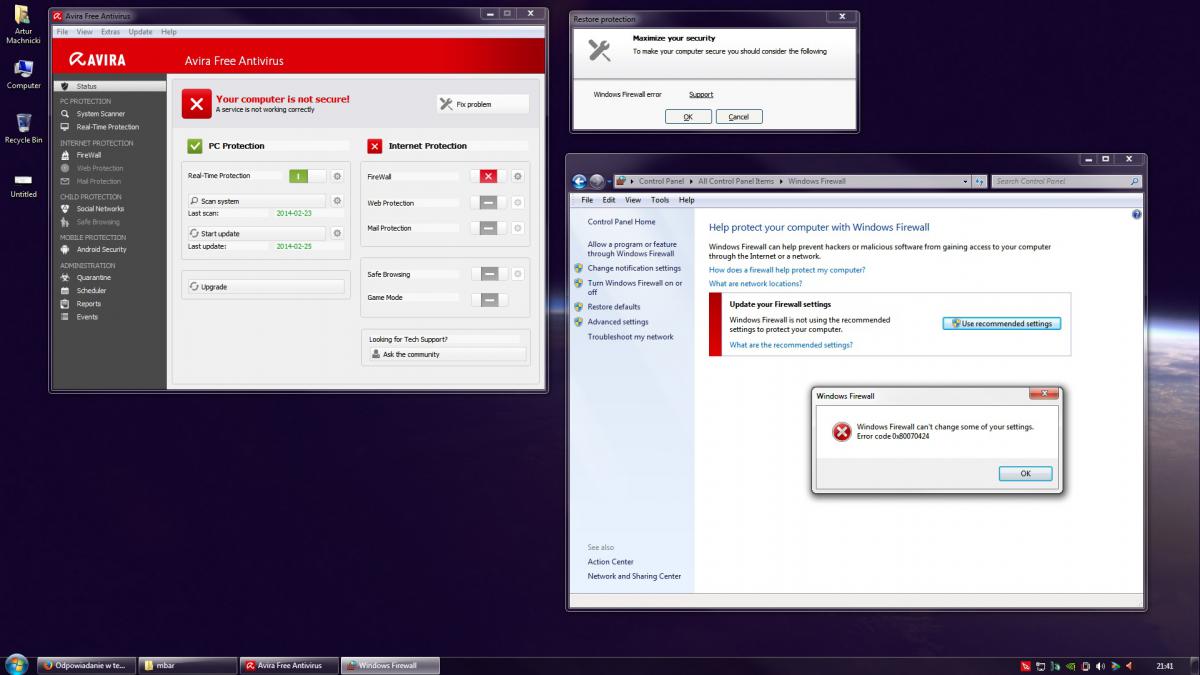Open the Edit menu in Control Panel
Image resolution: width=1200 pixels, height=675 pixels.
point(609,200)
